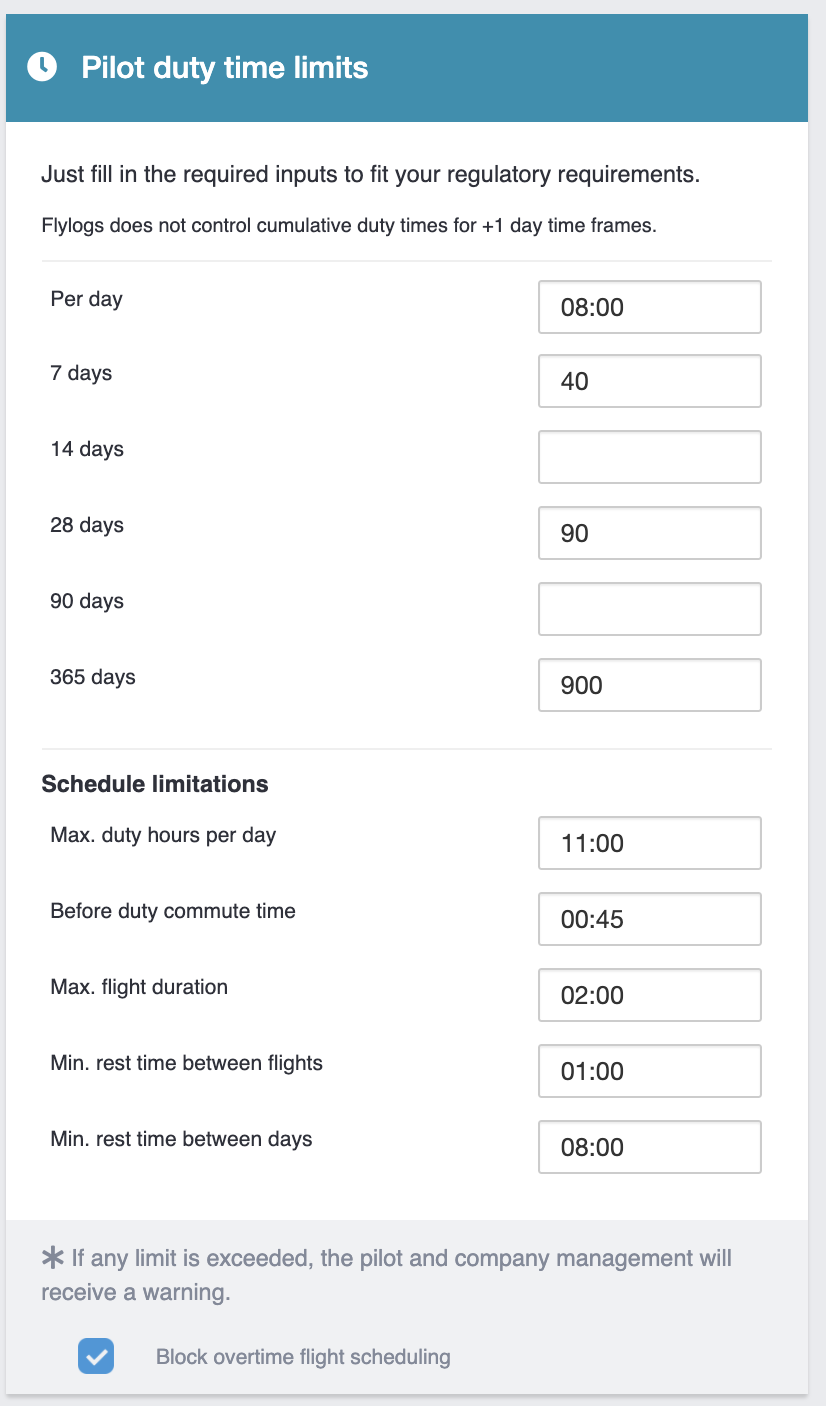Click Max. duty hours per day field
This screenshot has width=826, height=1406.
649,843
